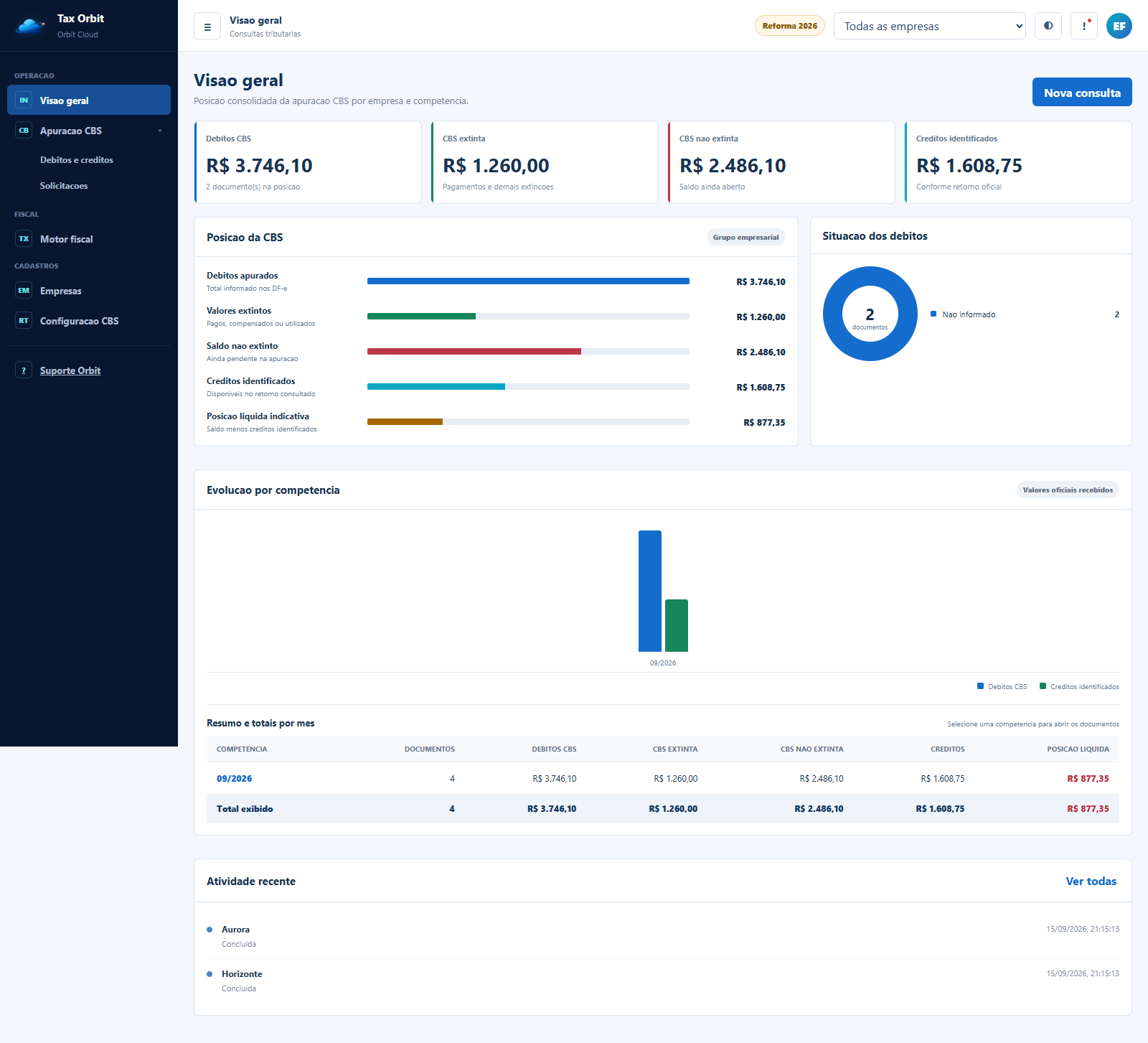Image resolution: width=1148 pixels, height=1043 pixels.
Task: Click the EM icon beside Empresas
Action: 24,291
